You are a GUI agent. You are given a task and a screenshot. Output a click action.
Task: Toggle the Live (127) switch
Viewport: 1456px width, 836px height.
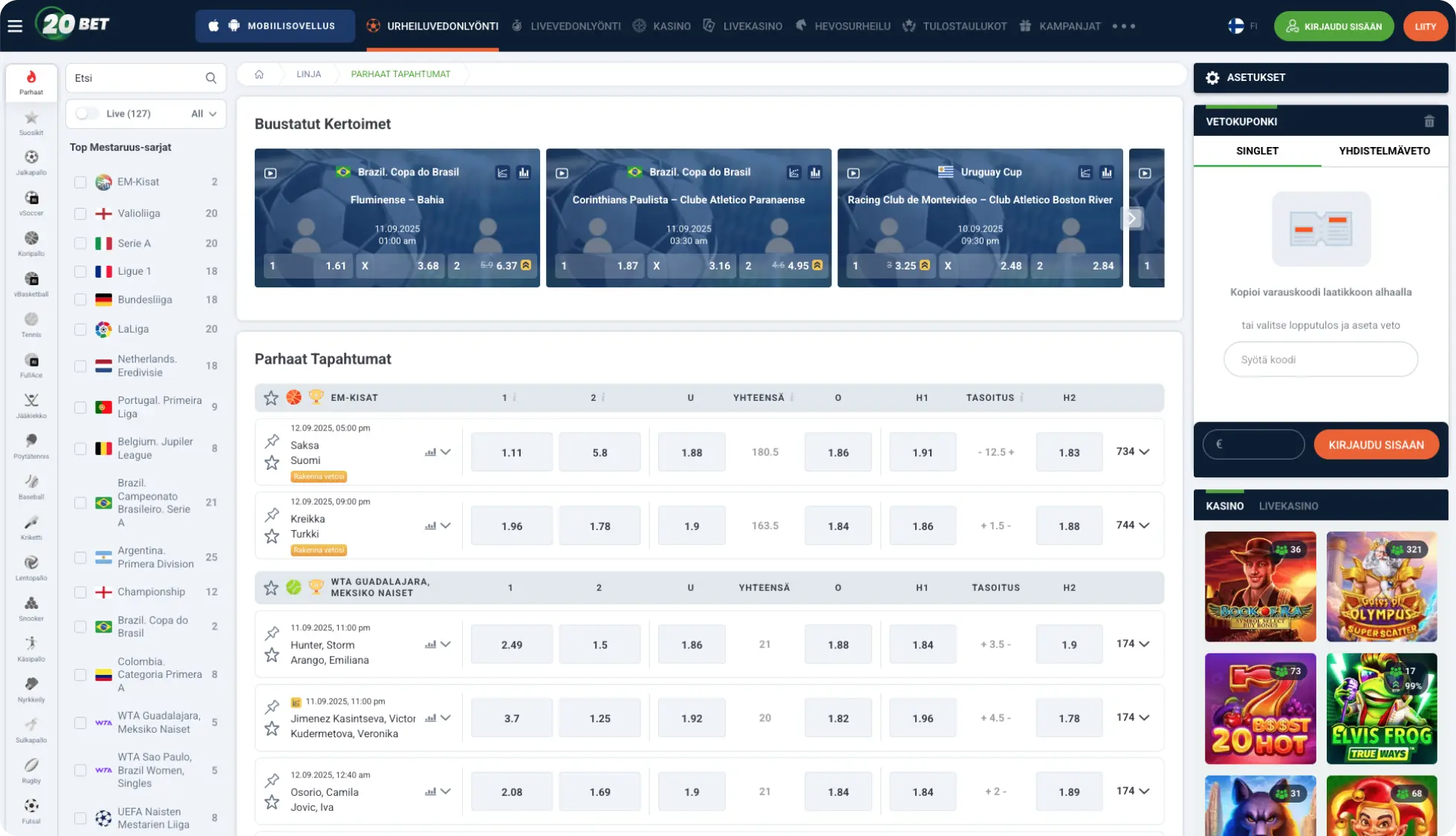click(x=87, y=114)
